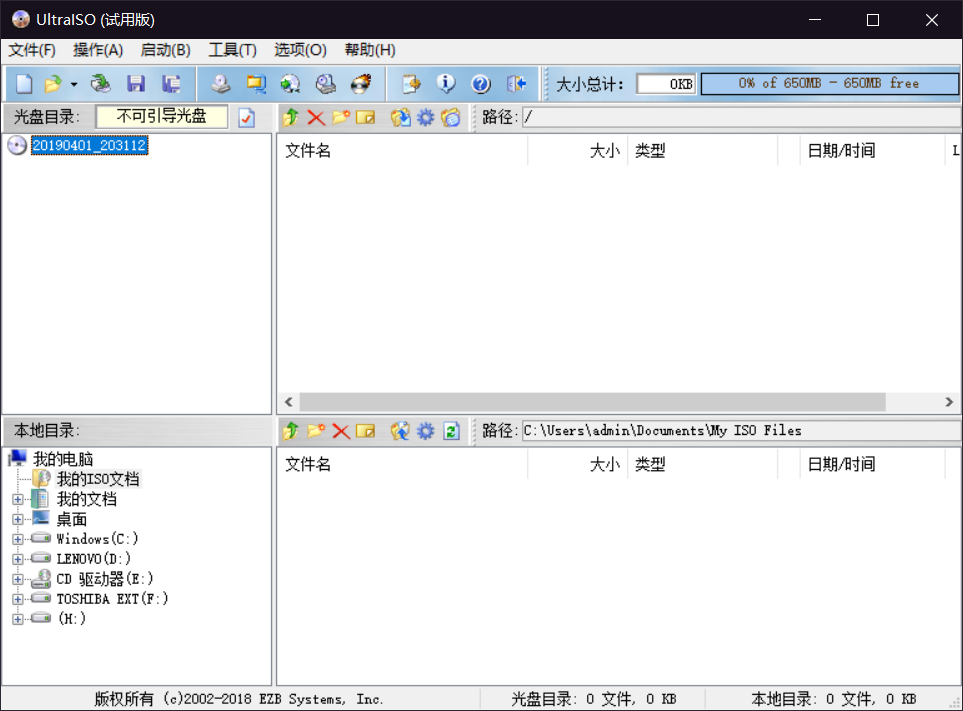
Task: Click the disc image properties checkmark icon
Action: coord(246,117)
